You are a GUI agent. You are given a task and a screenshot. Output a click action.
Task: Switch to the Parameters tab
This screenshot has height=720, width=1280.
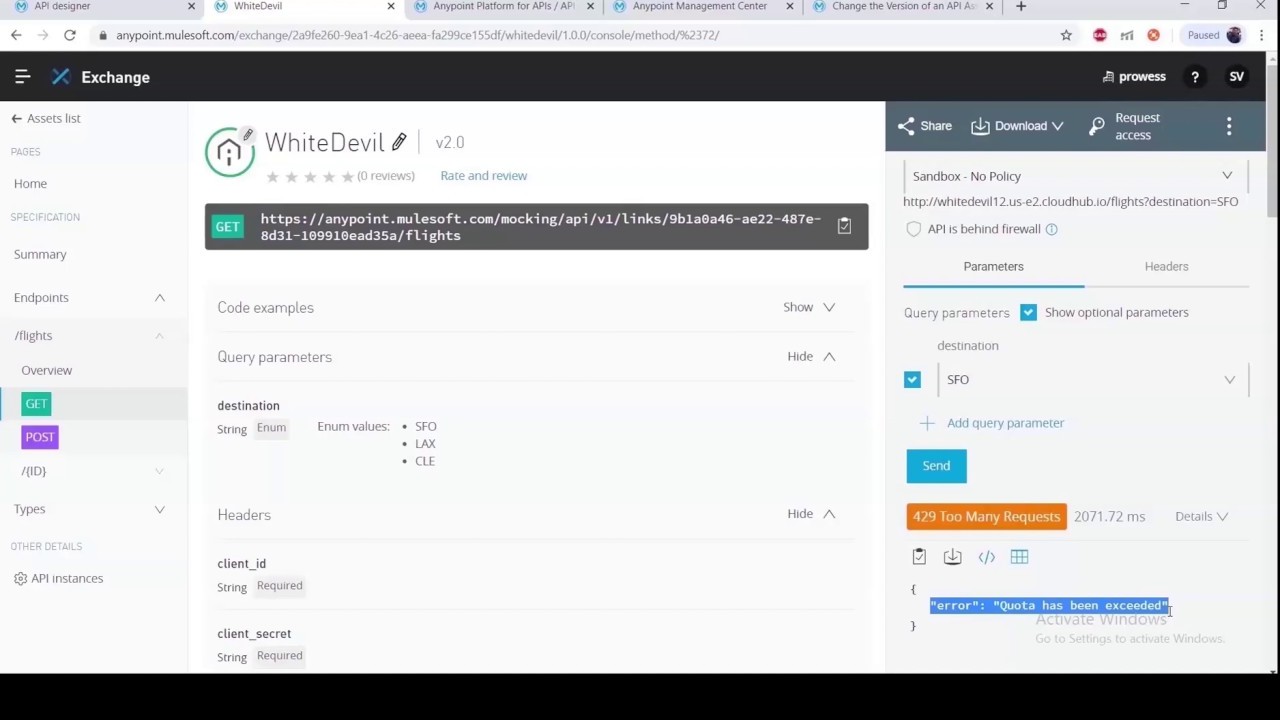pos(993,267)
